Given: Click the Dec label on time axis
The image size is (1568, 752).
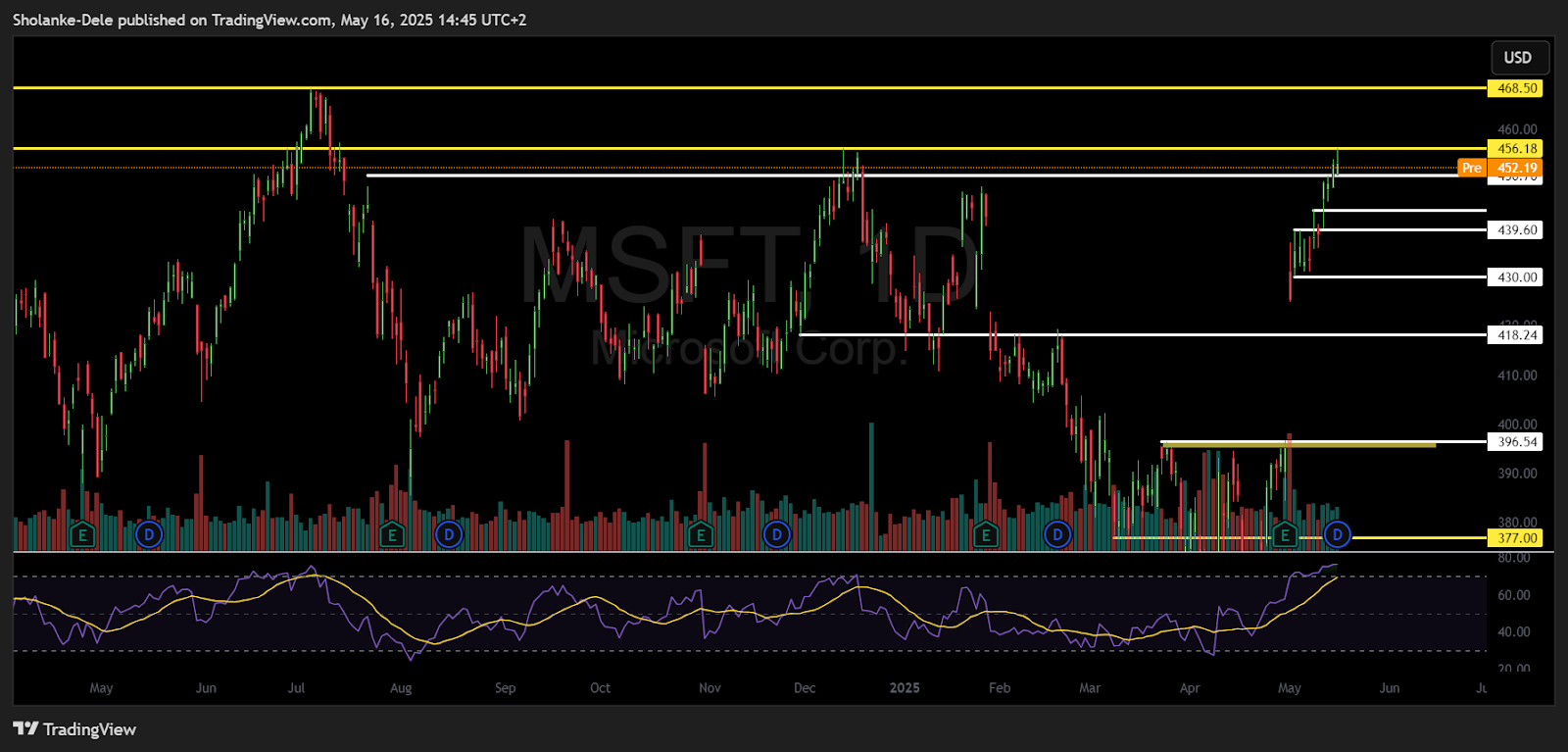Looking at the screenshot, I should (x=805, y=688).
